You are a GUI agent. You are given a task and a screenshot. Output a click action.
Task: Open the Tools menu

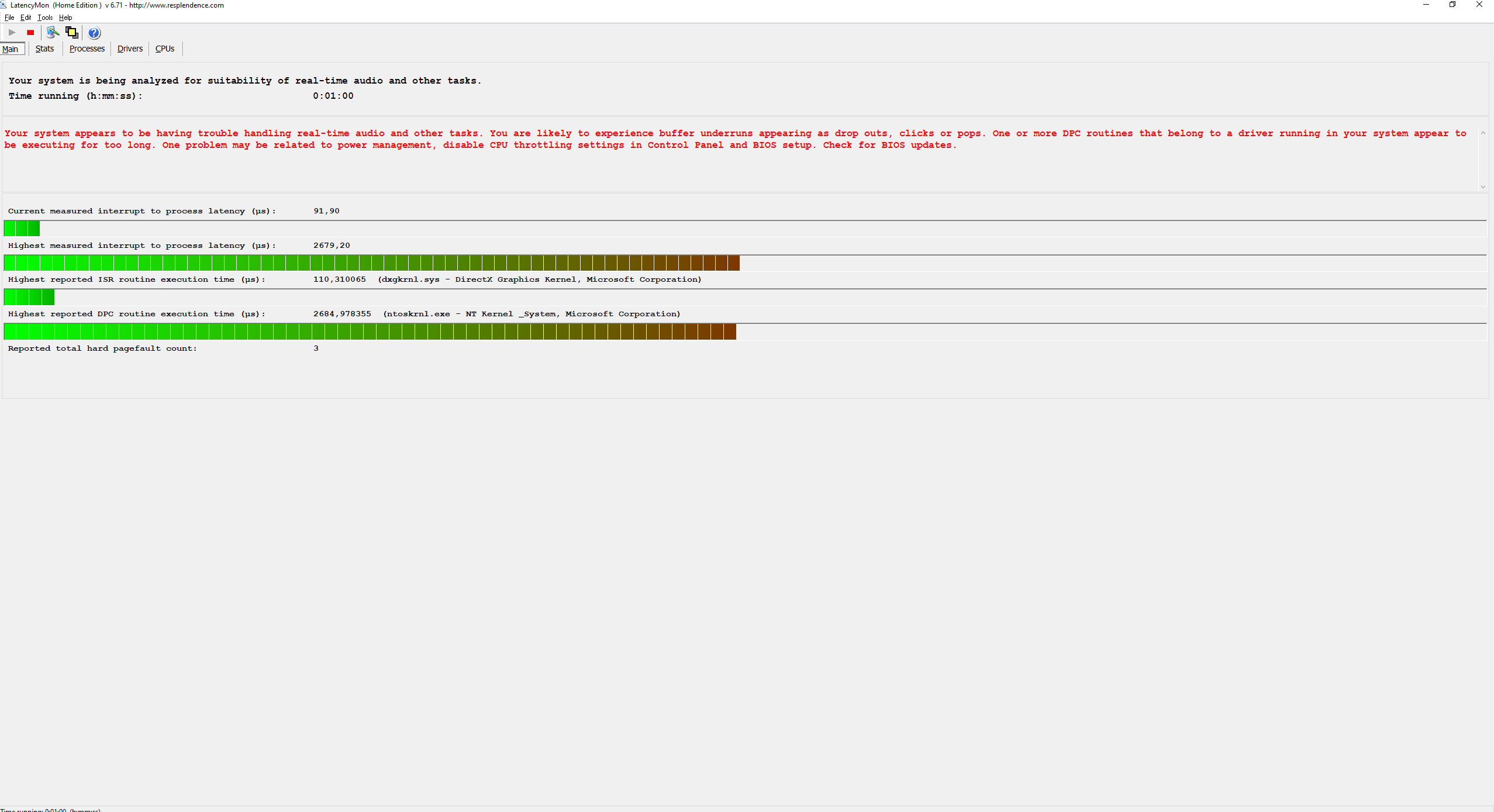(45, 18)
